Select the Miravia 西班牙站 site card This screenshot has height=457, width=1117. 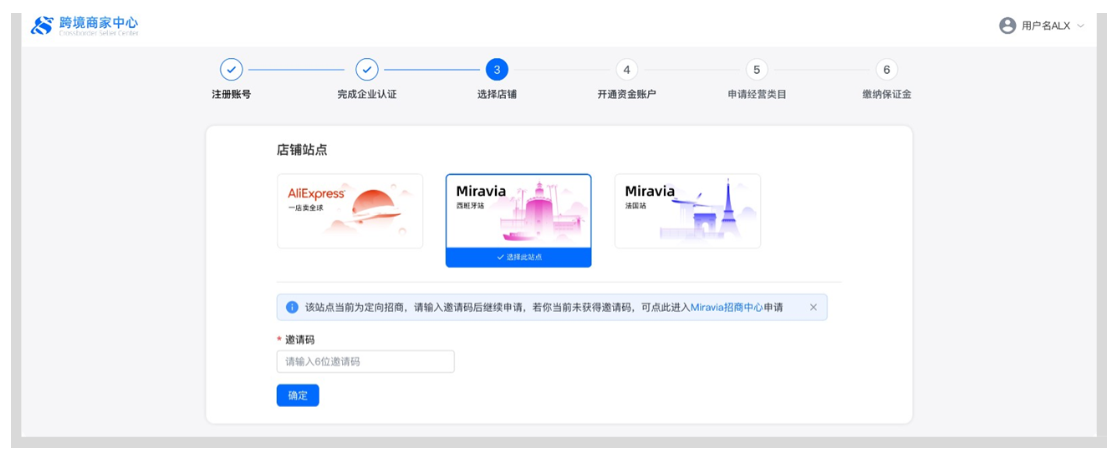[518, 211]
